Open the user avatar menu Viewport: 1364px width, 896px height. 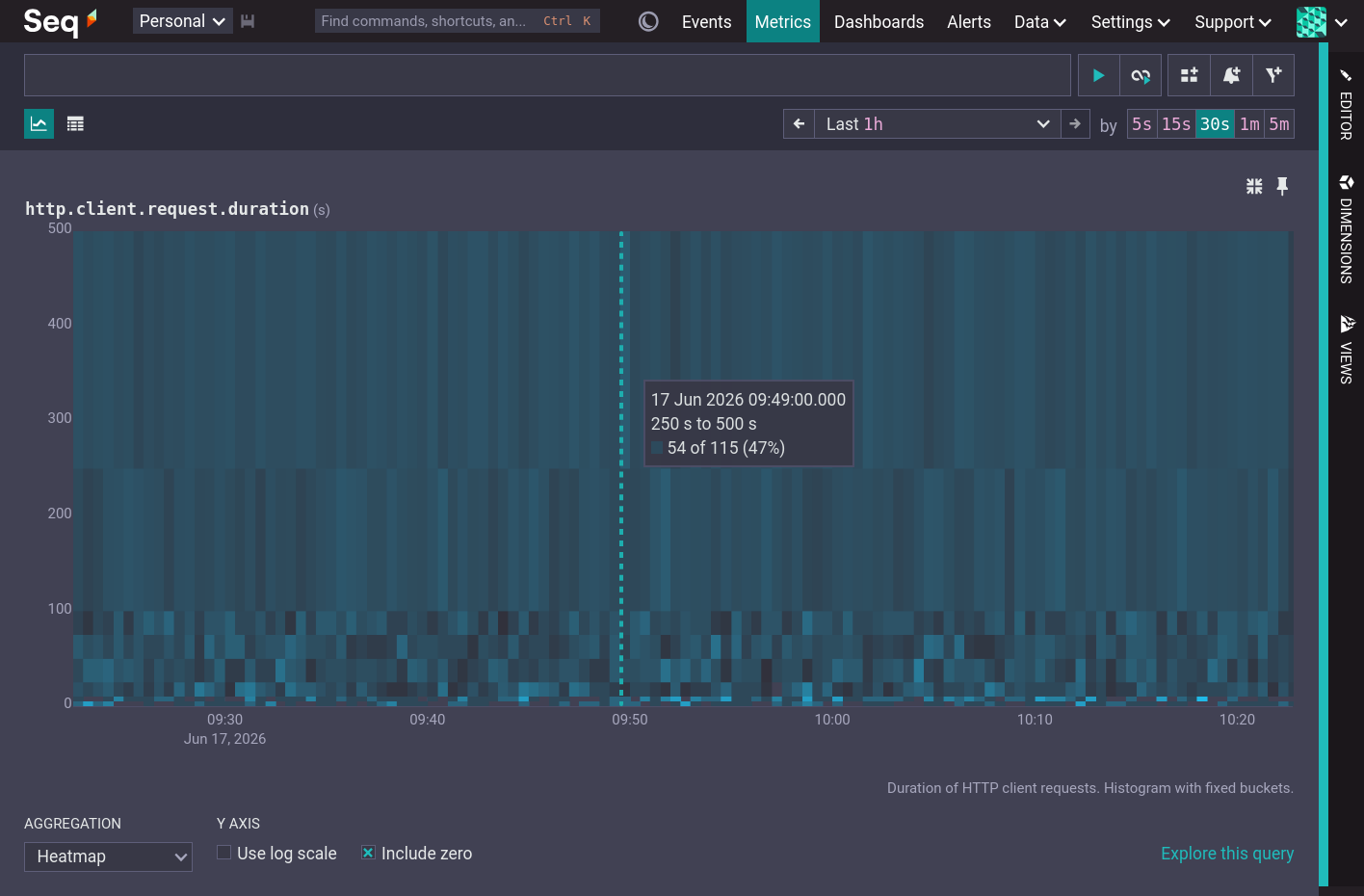pos(1322,21)
